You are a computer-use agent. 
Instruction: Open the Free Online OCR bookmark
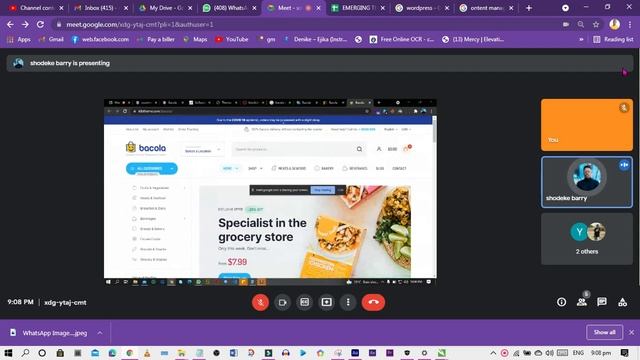402,40
